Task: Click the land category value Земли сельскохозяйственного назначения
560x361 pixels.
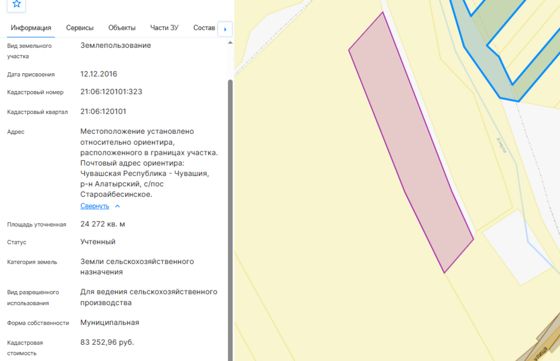Action: click(137, 267)
